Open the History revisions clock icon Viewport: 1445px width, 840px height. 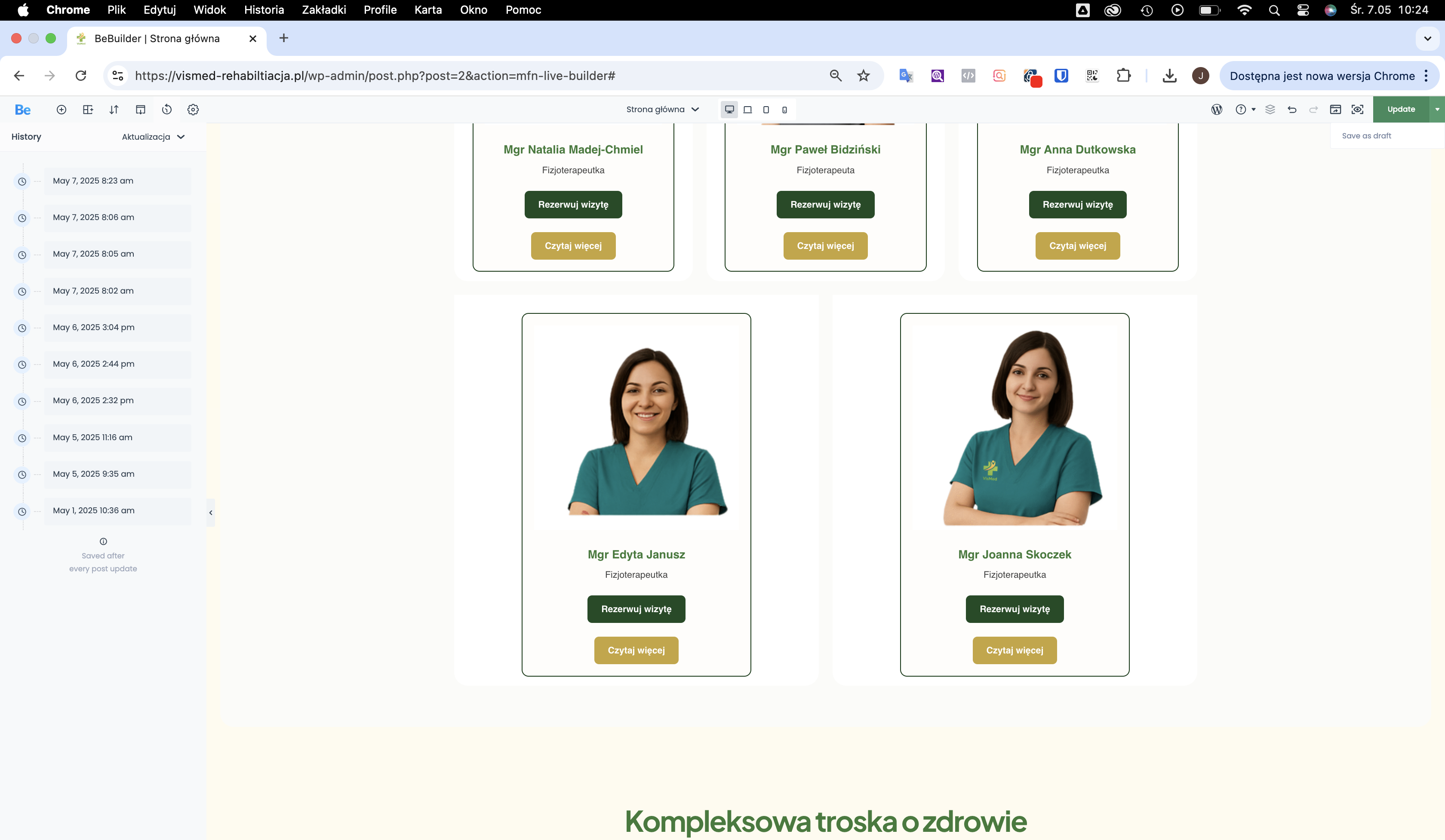167,110
